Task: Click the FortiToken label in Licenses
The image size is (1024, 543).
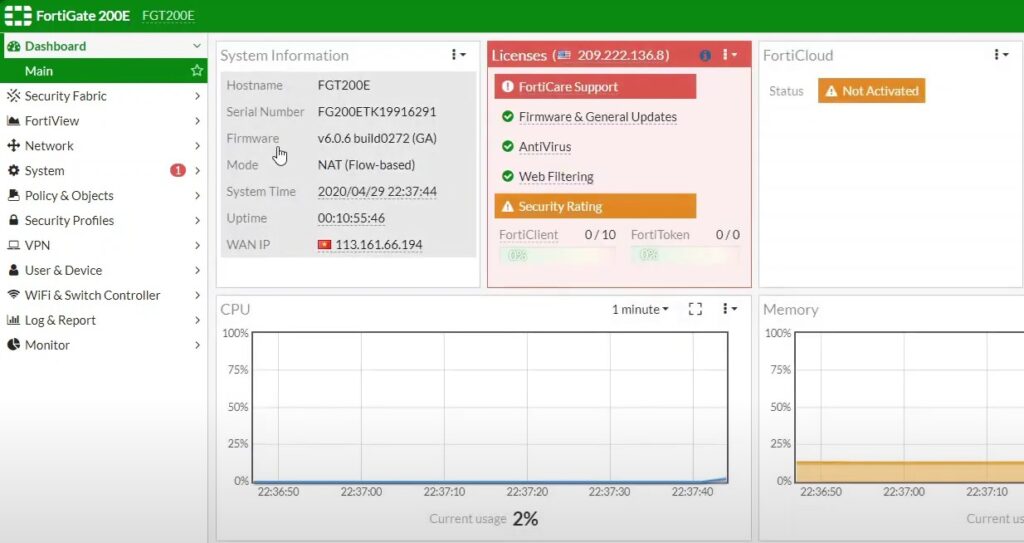Action: click(x=660, y=235)
